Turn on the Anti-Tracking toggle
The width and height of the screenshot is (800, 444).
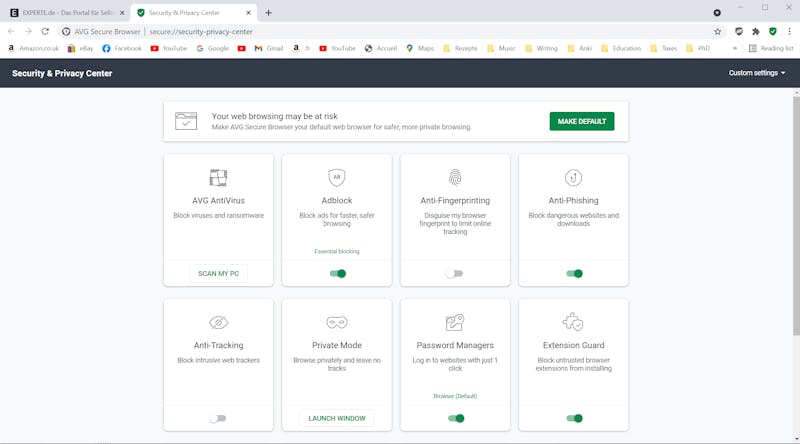coord(218,418)
